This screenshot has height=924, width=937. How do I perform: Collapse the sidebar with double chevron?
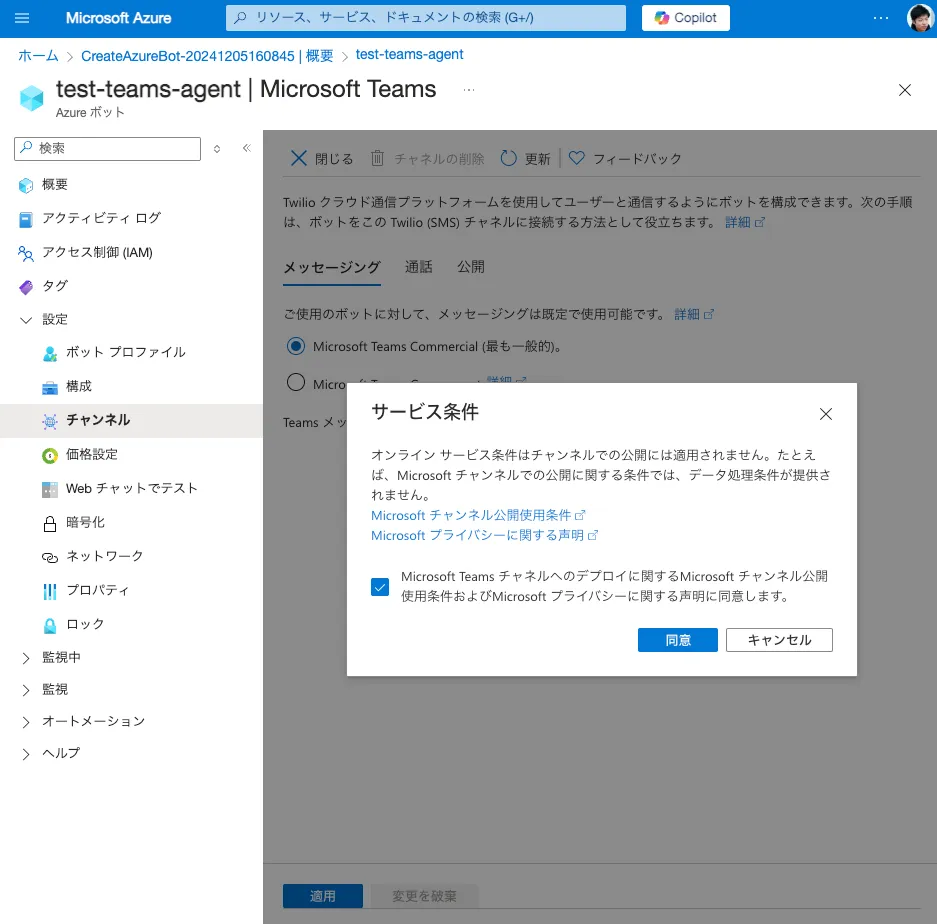tap(247, 148)
